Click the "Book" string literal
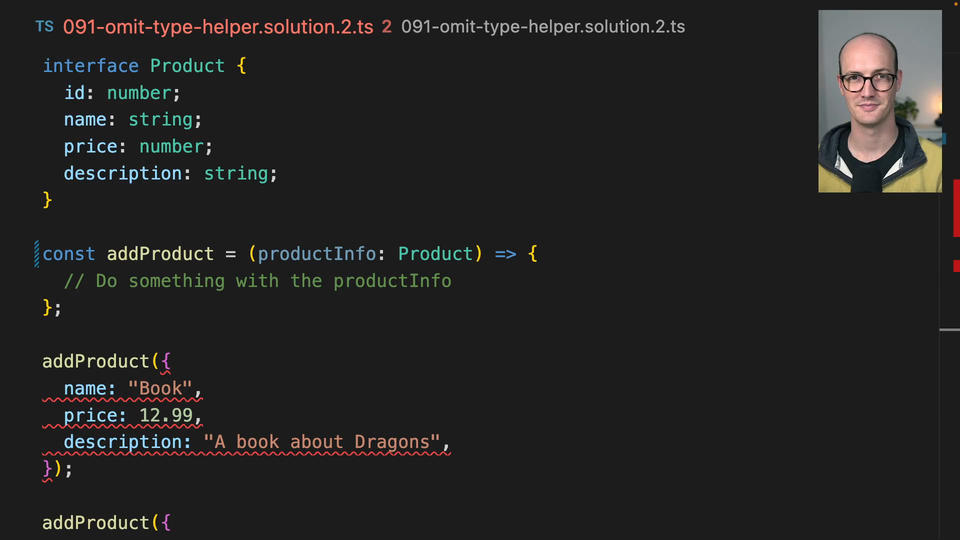Viewport: 960px width, 540px height. [x=160, y=389]
